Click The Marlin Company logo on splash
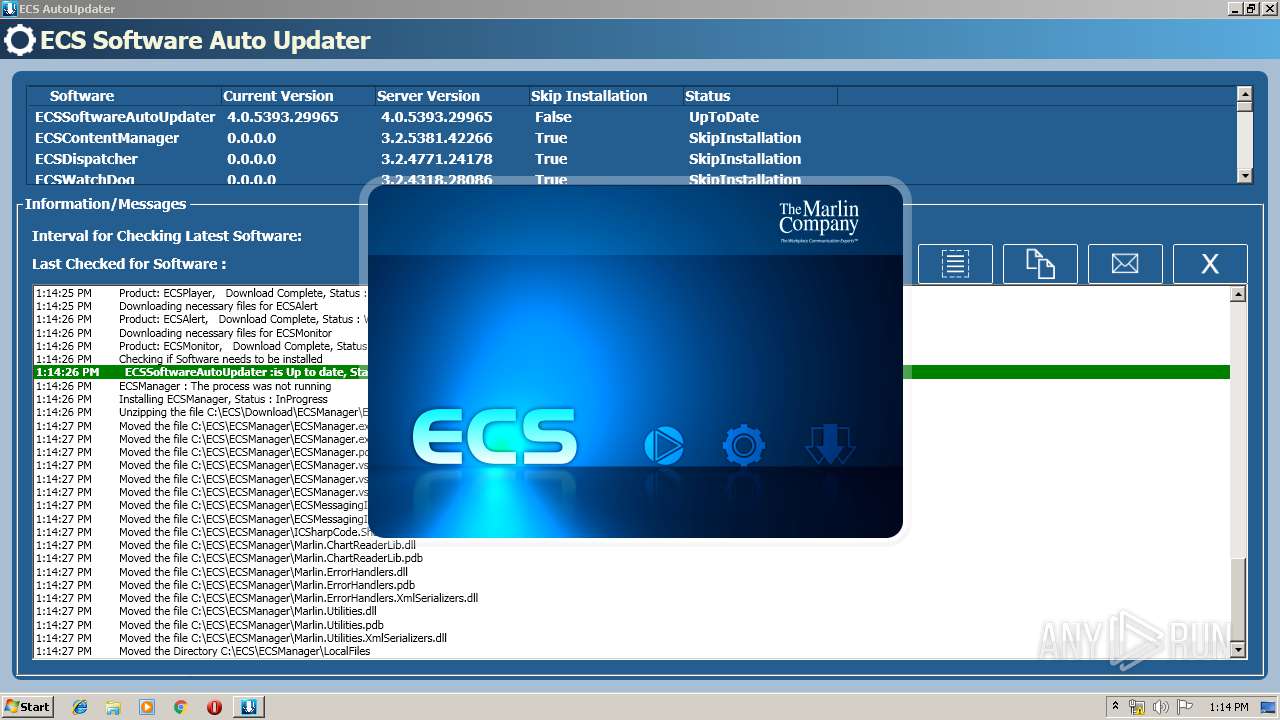This screenshot has width=1280, height=720. click(819, 222)
